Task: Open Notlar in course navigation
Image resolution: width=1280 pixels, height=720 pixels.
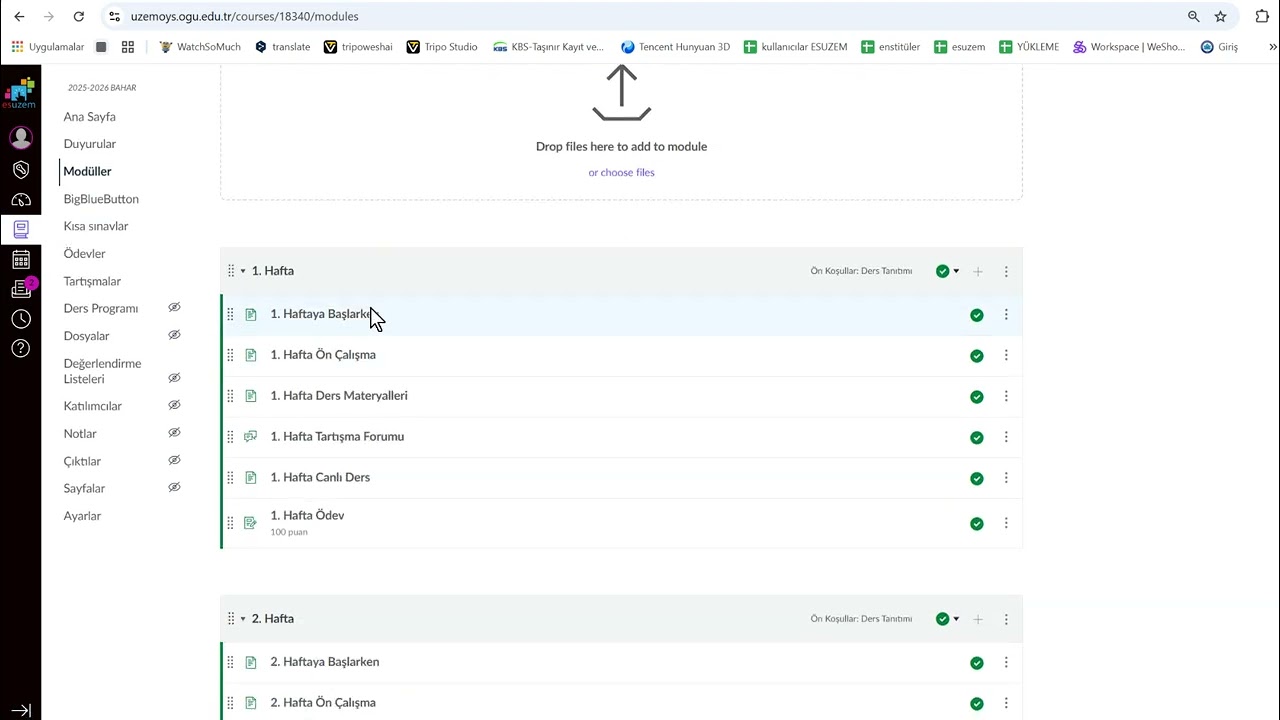Action: click(80, 434)
